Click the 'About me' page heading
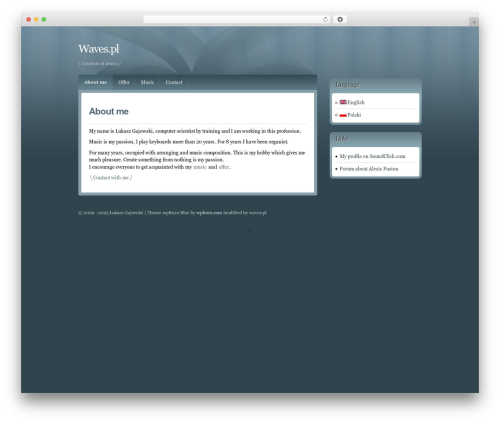 coord(109,111)
